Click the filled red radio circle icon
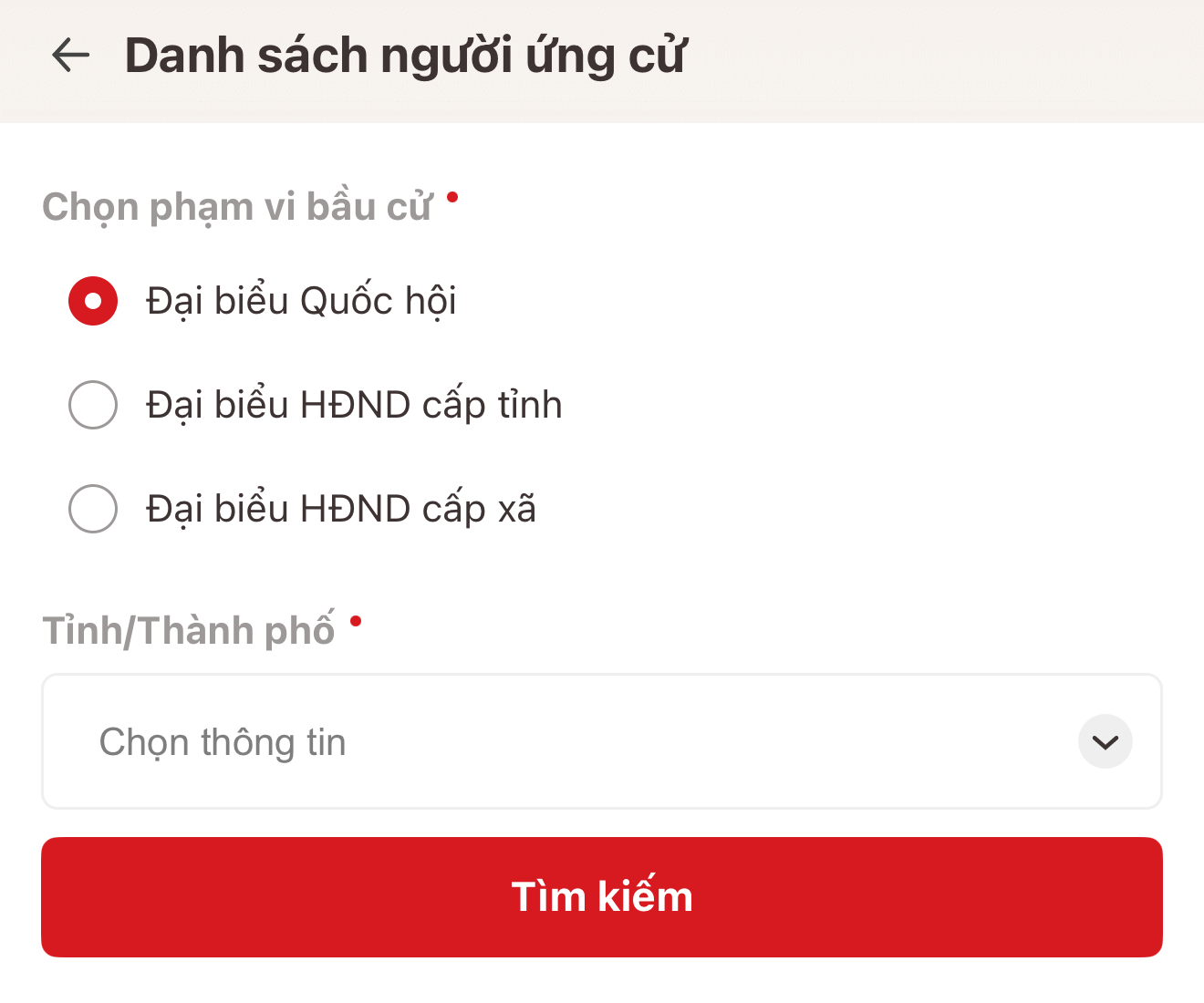1204x1003 pixels. click(x=93, y=301)
